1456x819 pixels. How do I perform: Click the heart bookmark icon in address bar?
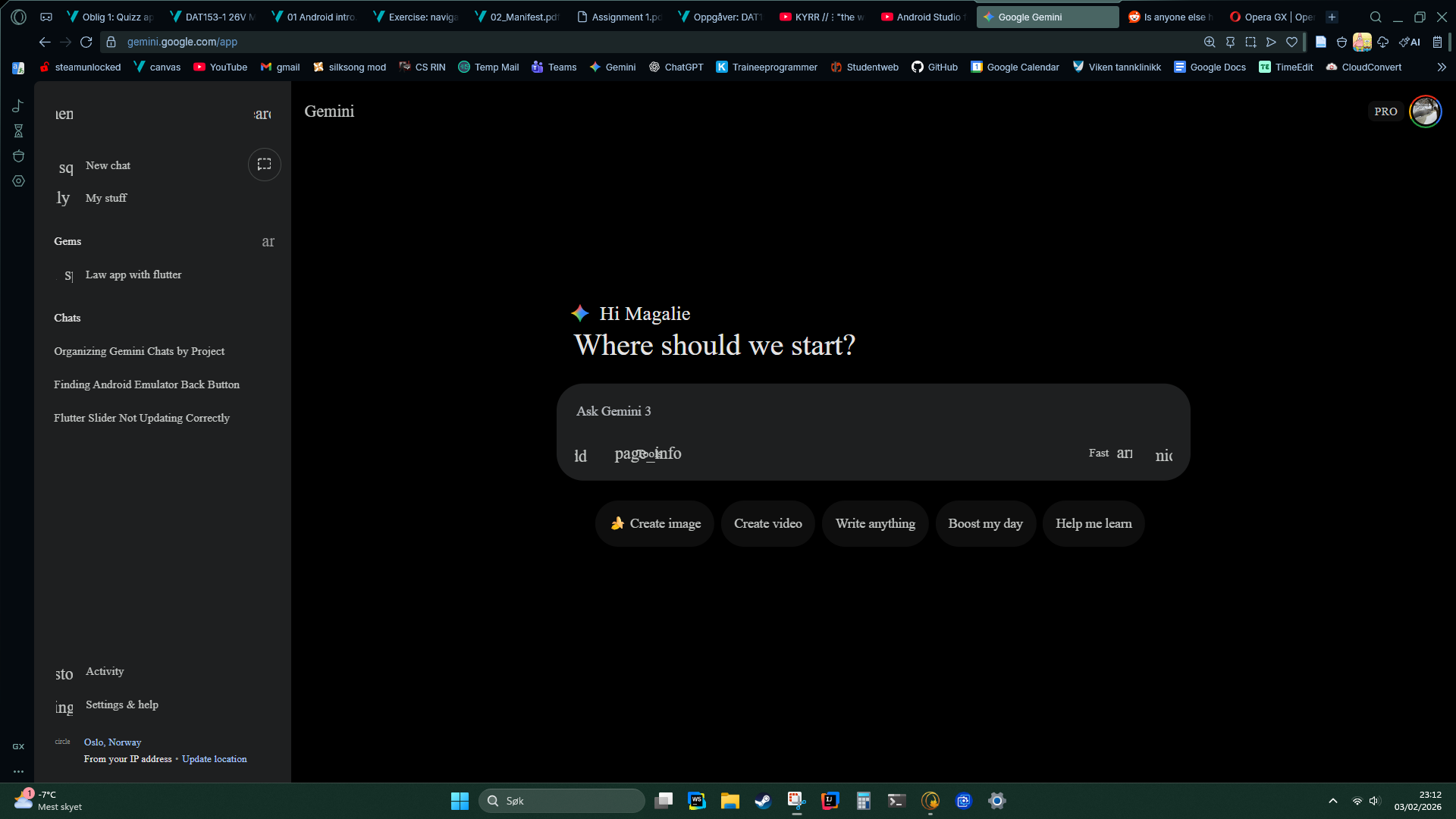point(1292,42)
